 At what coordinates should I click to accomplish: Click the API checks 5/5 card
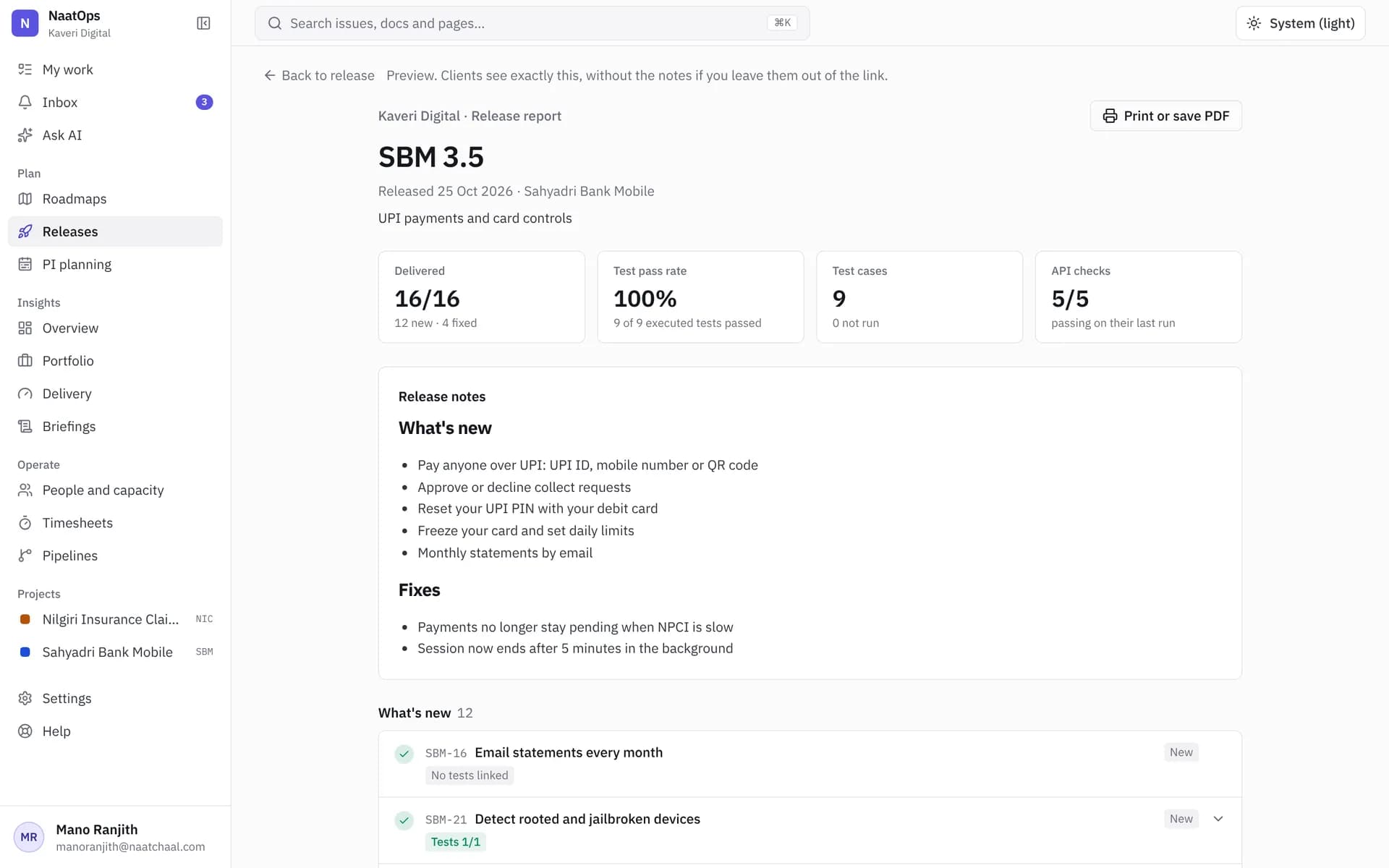[1138, 297]
